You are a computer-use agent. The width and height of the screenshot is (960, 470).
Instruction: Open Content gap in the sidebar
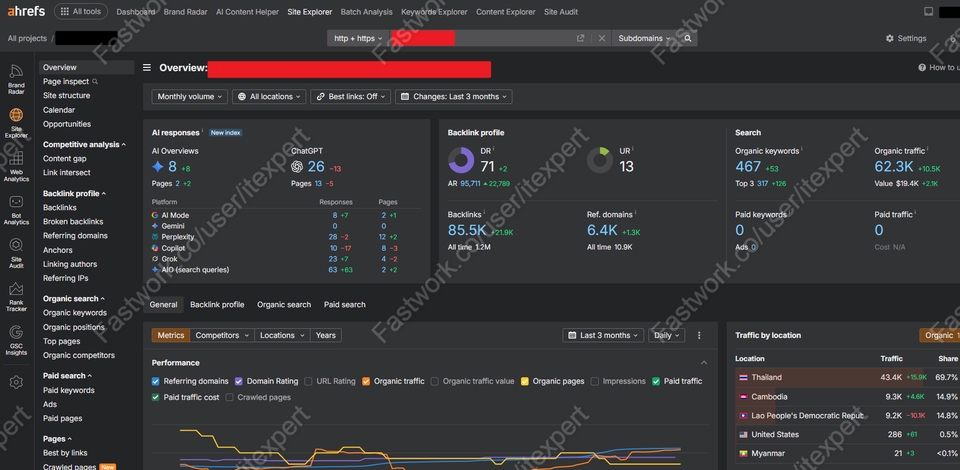click(x=64, y=159)
